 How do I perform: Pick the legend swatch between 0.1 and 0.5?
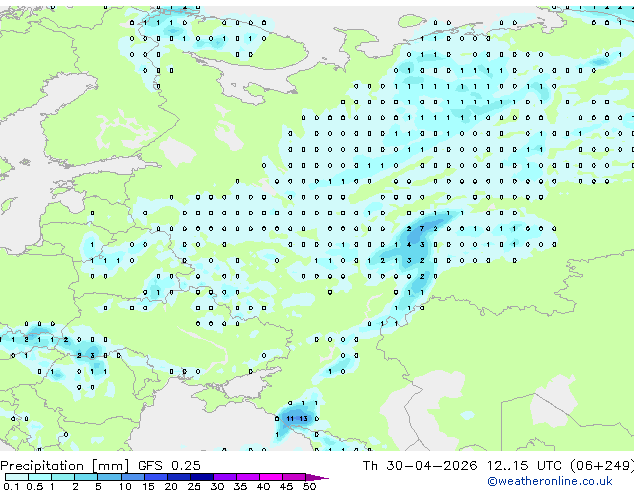coord(17,477)
